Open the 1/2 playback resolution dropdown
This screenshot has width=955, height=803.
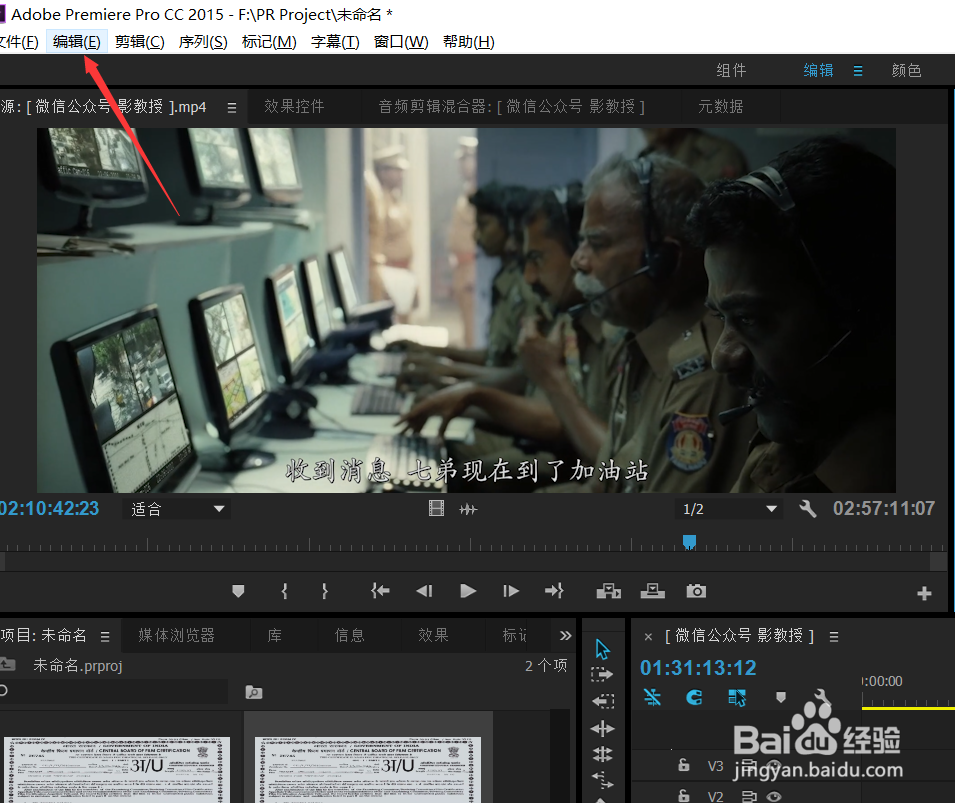(729, 509)
